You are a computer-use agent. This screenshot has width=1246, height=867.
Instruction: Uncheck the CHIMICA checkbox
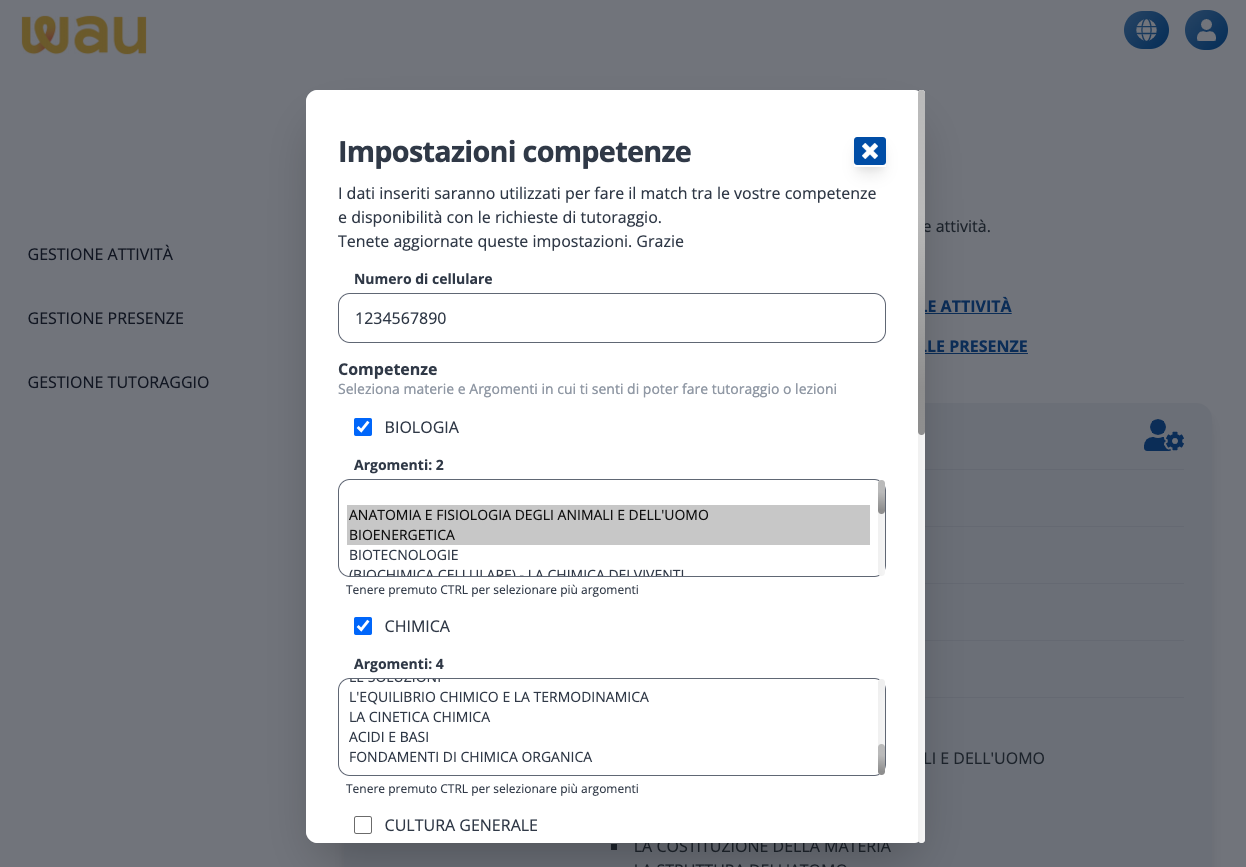click(363, 627)
